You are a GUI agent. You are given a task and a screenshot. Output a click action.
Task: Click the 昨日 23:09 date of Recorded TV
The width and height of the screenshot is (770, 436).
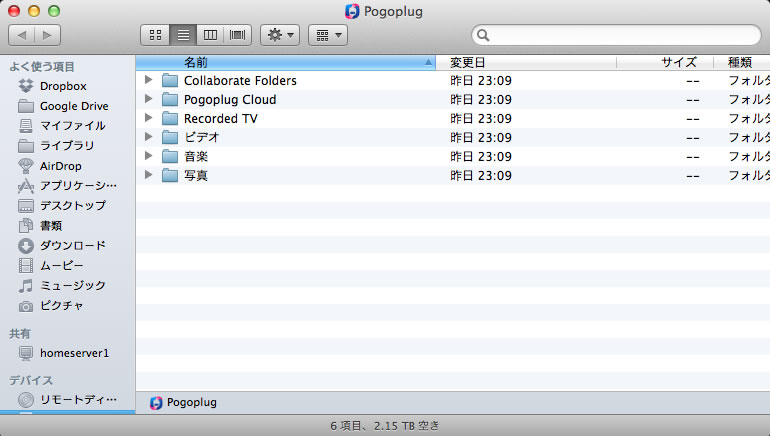pos(481,118)
